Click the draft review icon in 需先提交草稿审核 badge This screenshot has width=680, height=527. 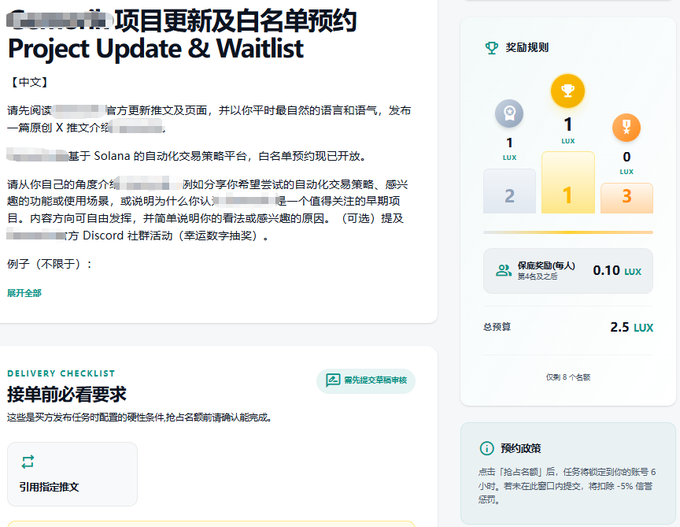point(333,380)
